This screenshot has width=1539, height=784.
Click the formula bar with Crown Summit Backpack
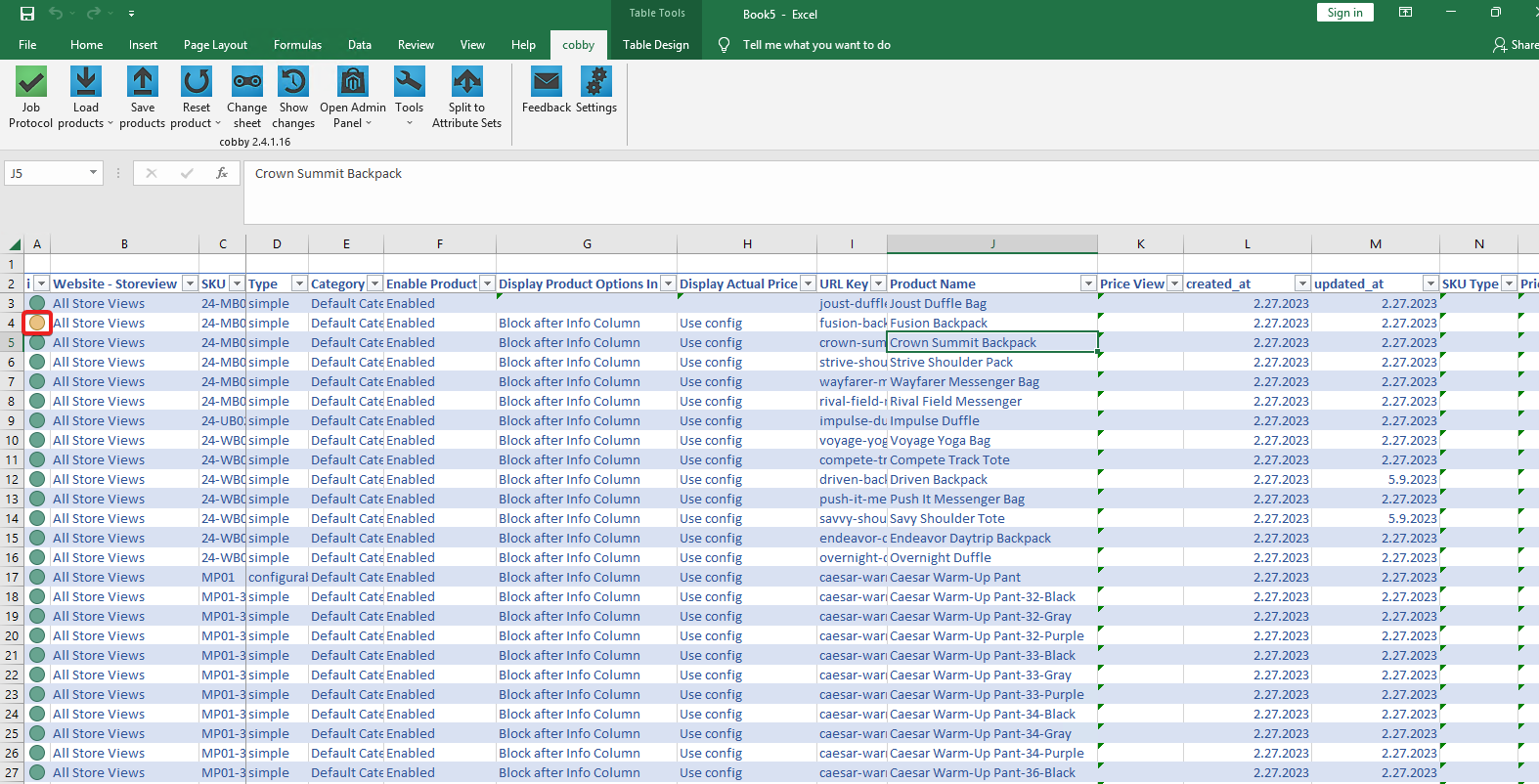point(890,192)
